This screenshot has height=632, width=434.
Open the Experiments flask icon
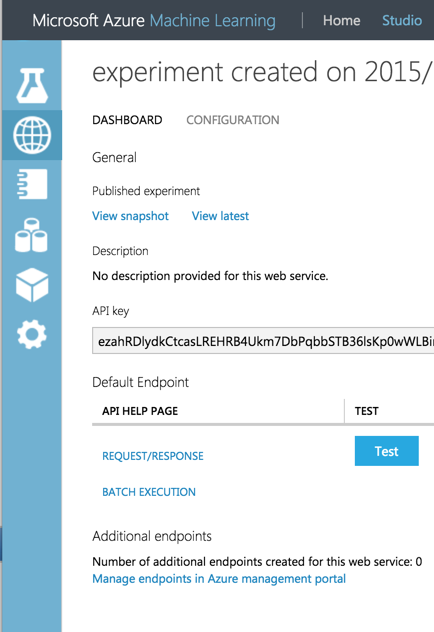point(32,85)
